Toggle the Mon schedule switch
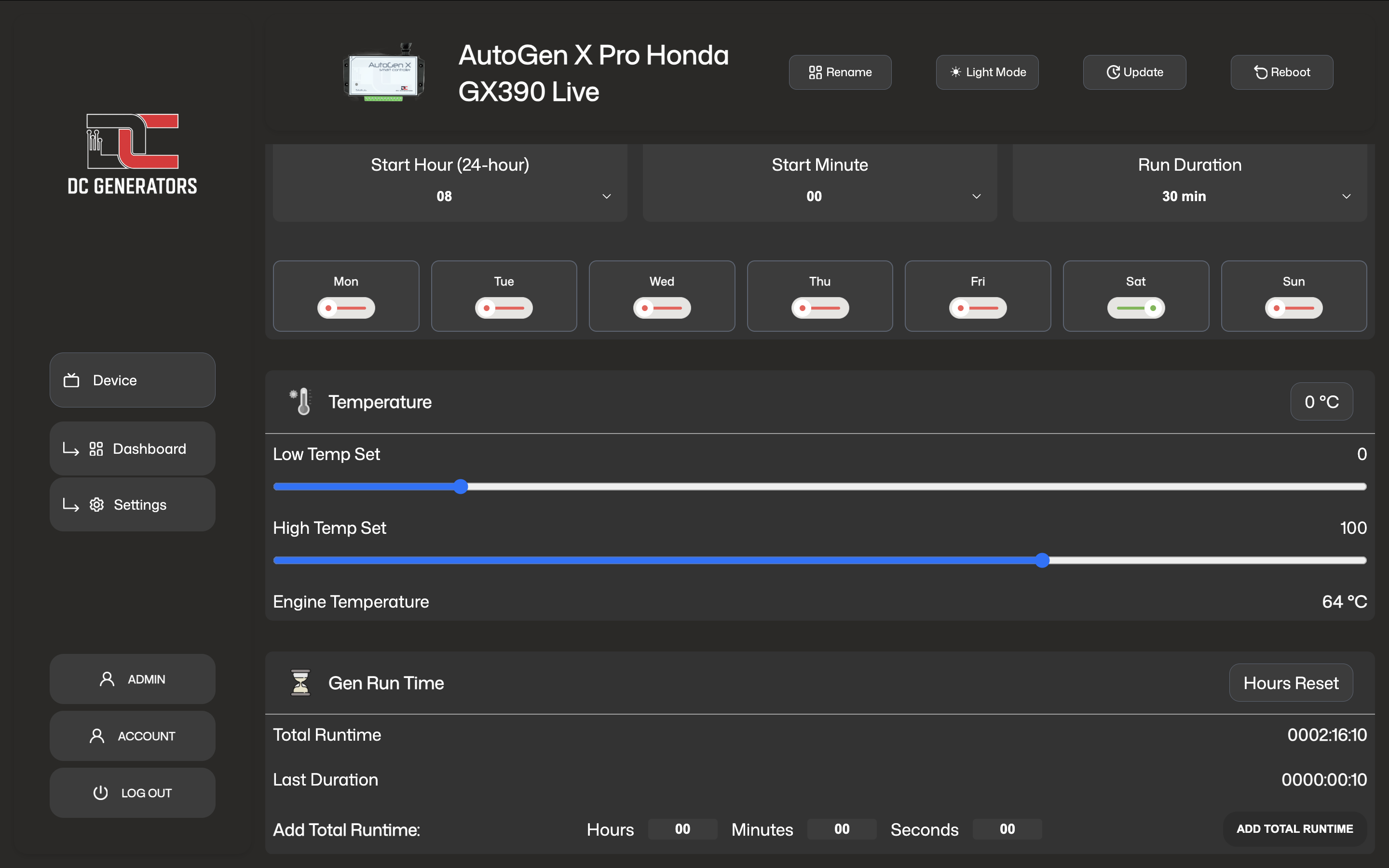 tap(346, 308)
